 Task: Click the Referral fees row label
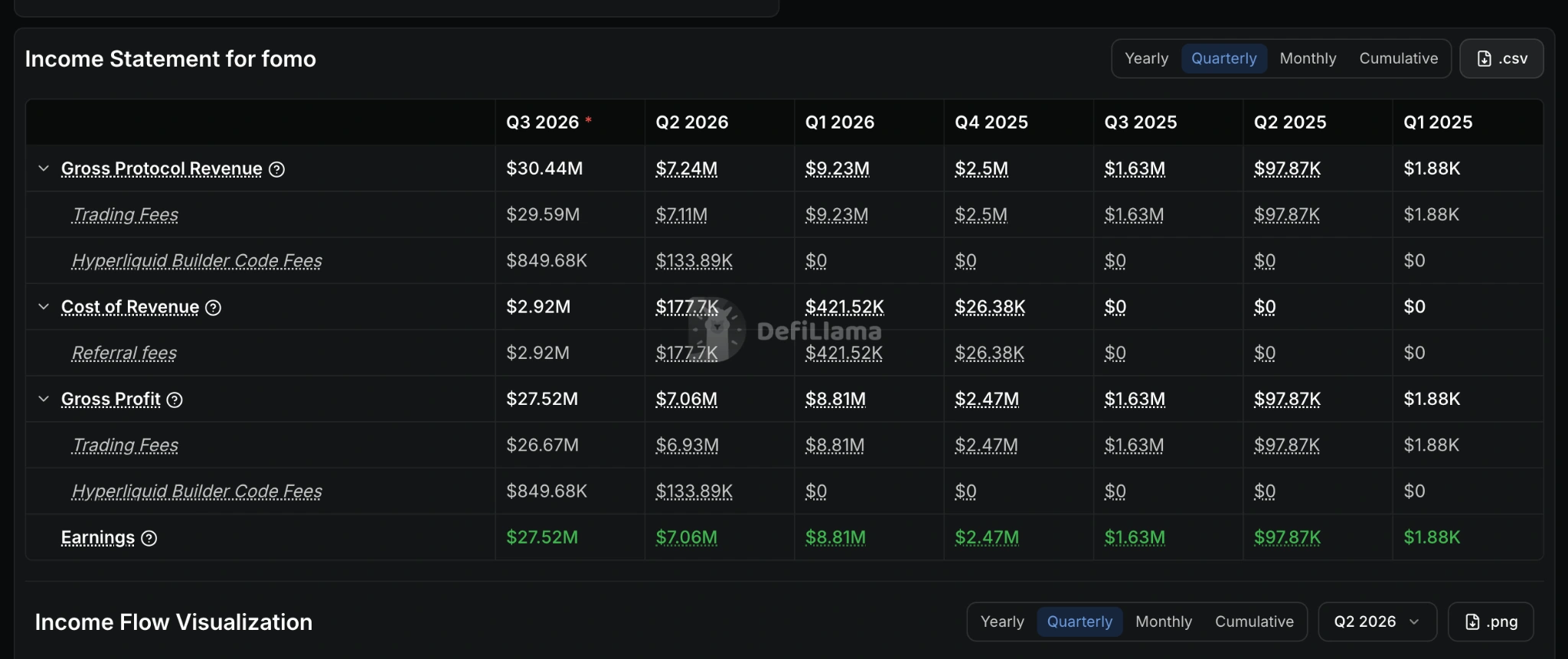[124, 353]
